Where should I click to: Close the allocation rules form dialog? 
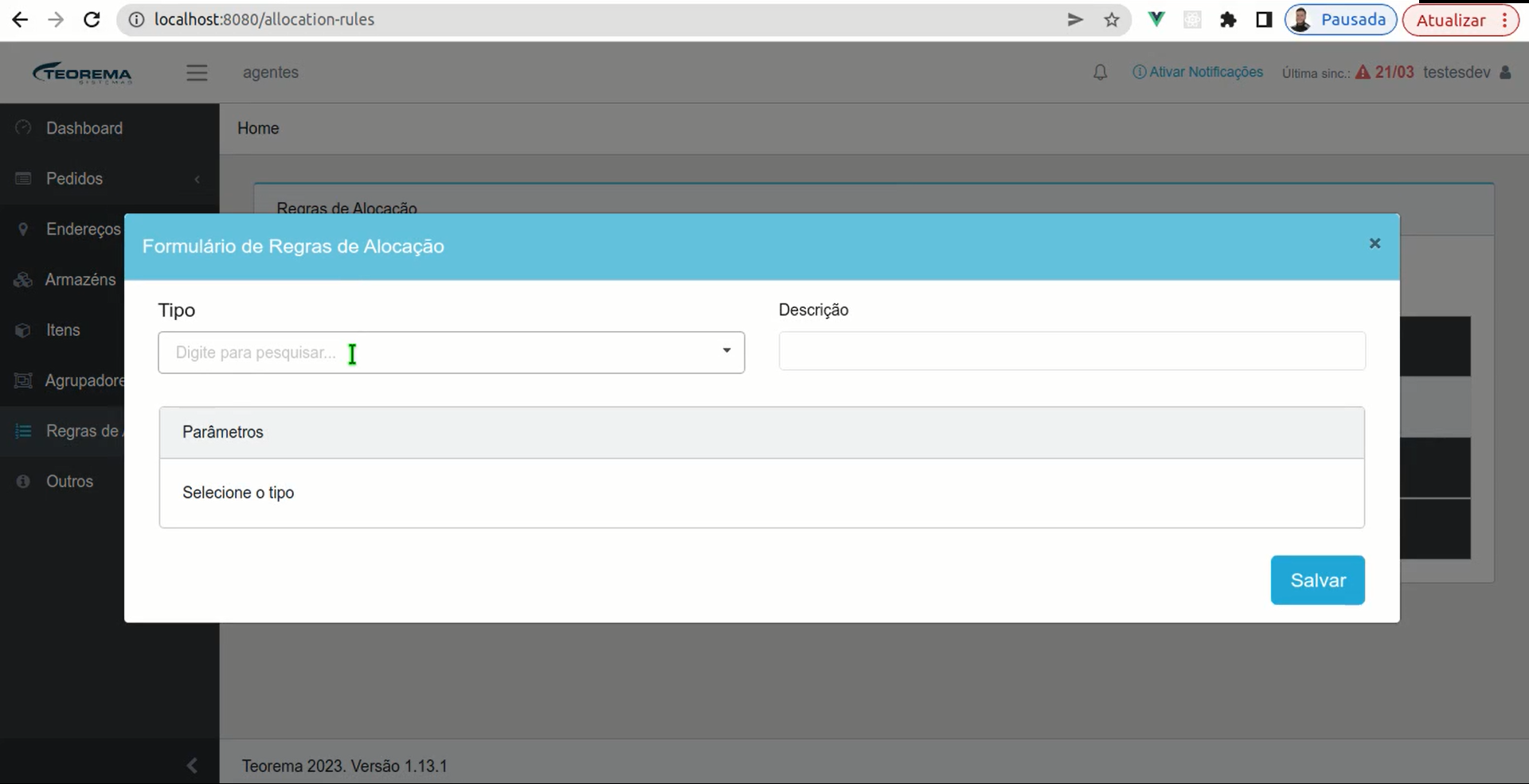click(x=1375, y=244)
